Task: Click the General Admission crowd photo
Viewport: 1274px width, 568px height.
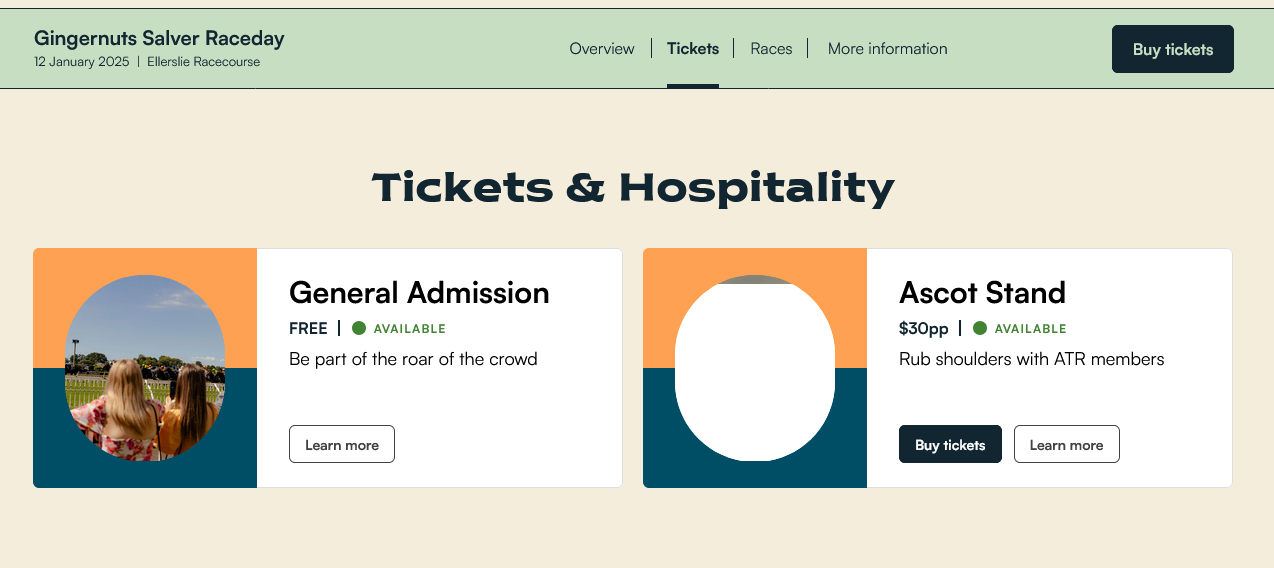Action: point(145,368)
